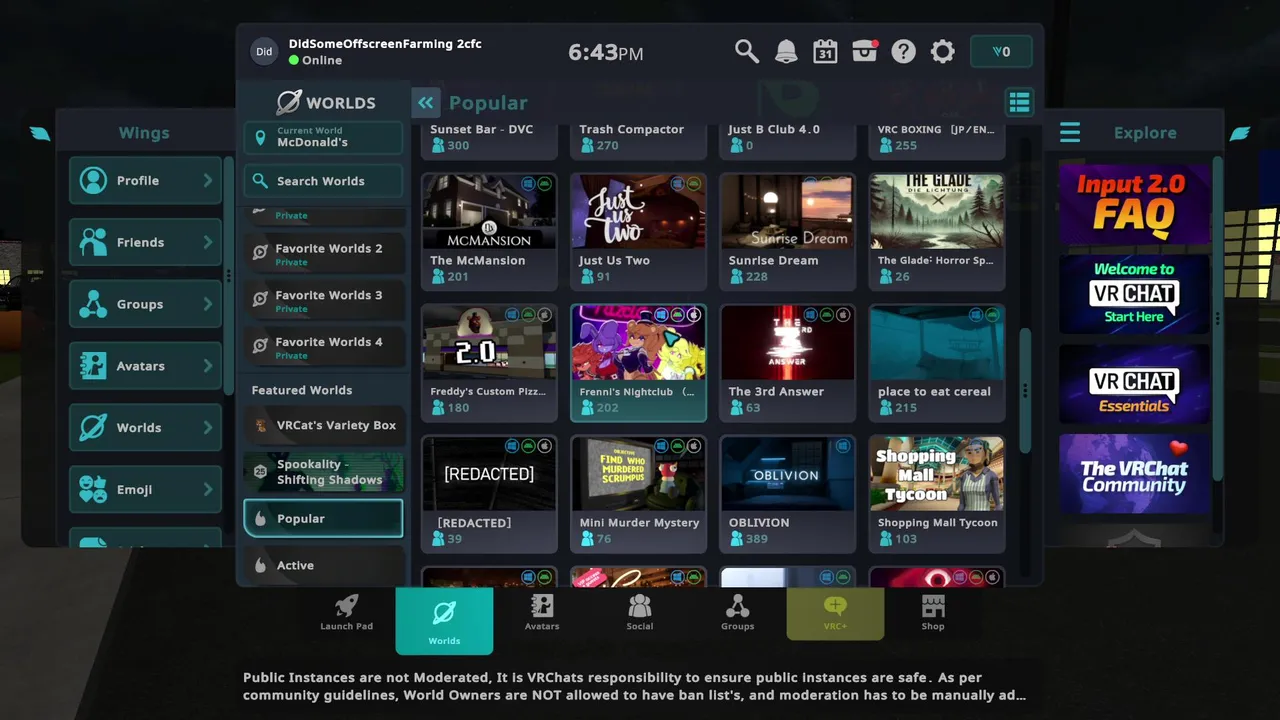Click the back double-arrow beside Popular
The width and height of the screenshot is (1280, 720).
(x=425, y=102)
